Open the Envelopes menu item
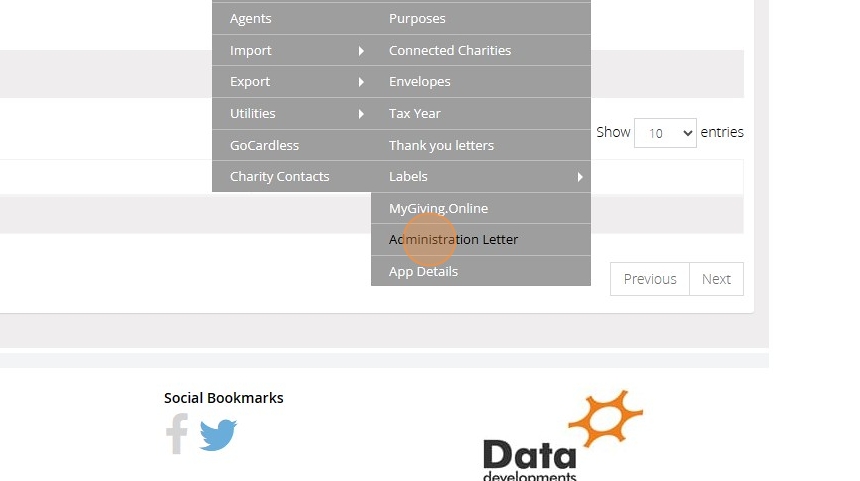 419,82
